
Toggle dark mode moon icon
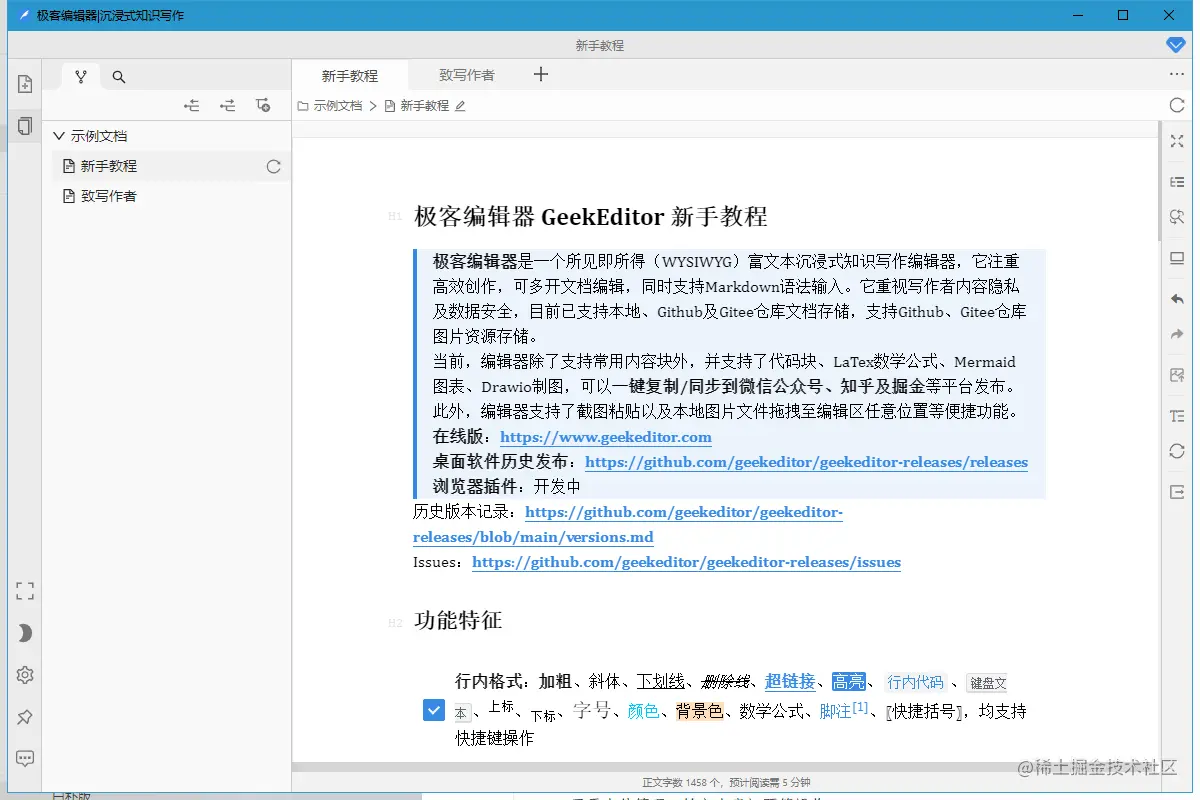(x=25, y=633)
